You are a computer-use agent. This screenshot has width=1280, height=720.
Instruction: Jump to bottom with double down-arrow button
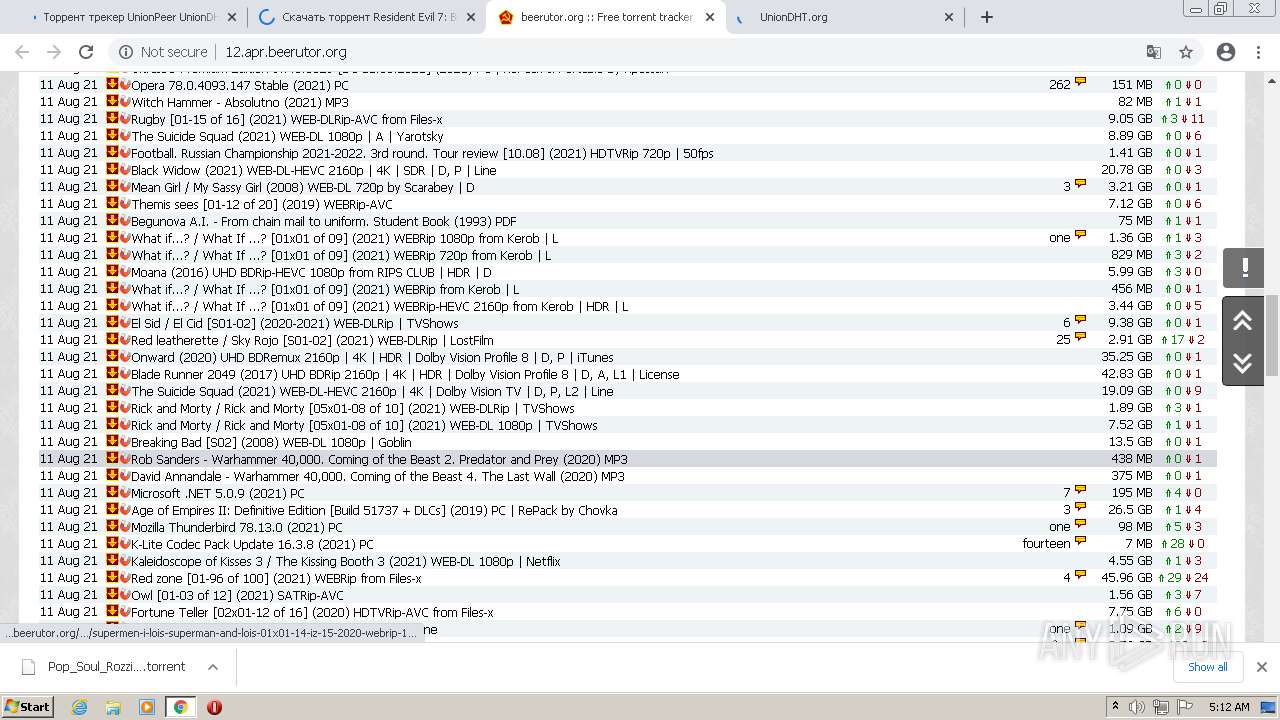[1243, 363]
